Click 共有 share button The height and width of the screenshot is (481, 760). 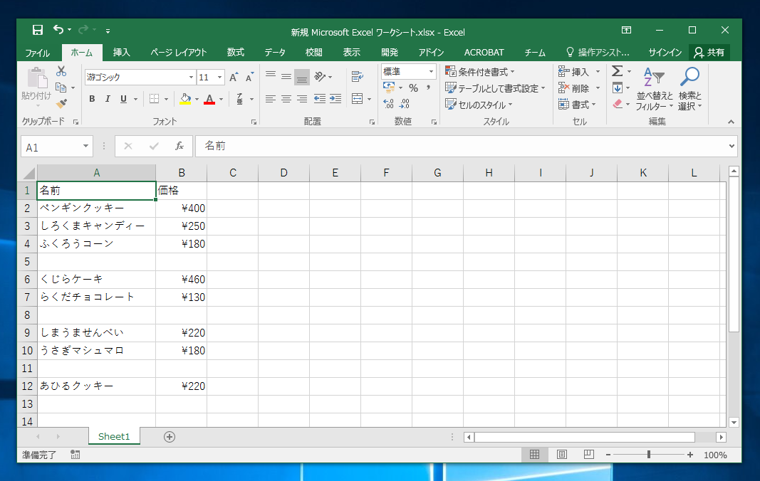pyautogui.click(x=709, y=52)
